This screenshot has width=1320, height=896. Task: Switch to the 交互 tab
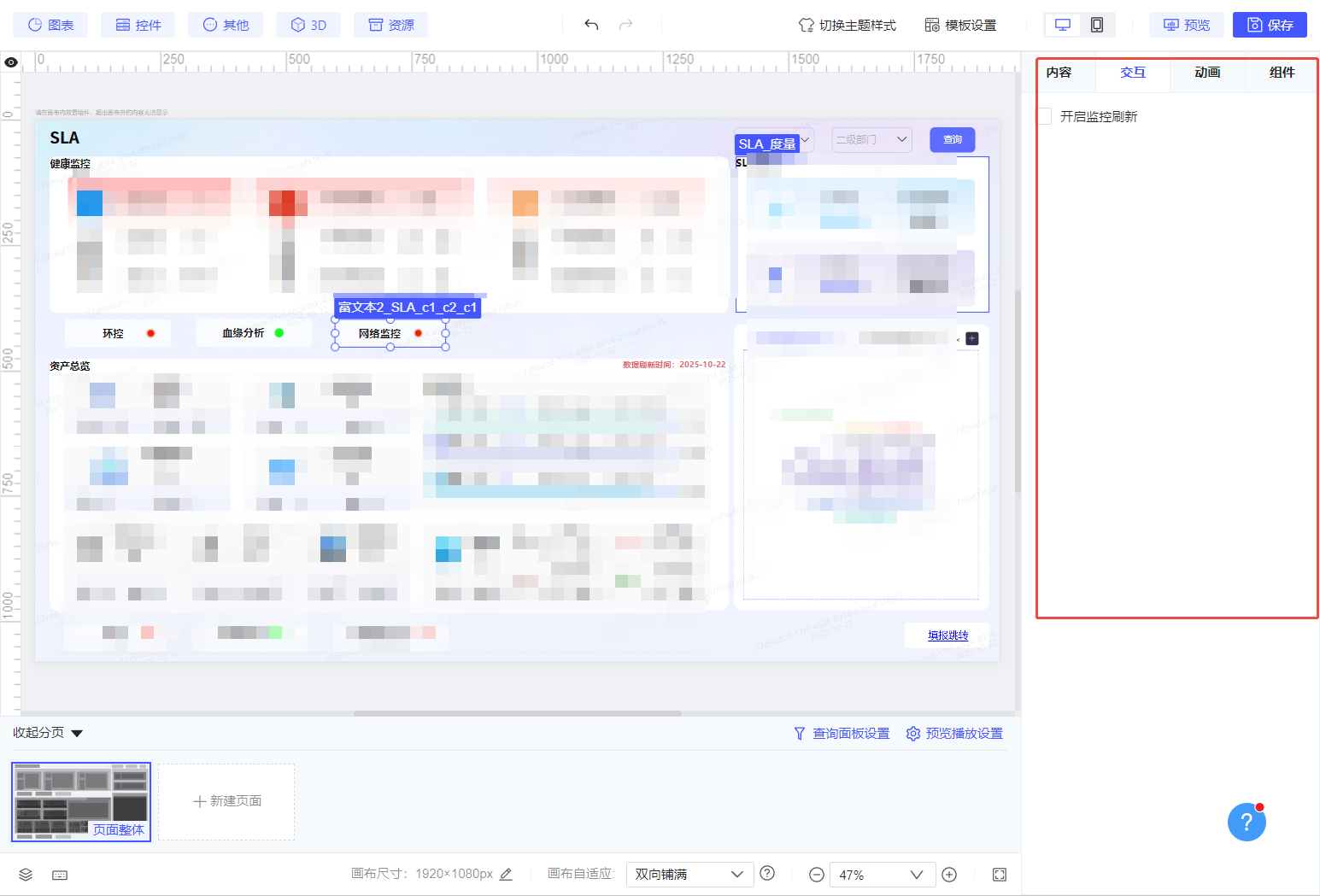click(x=1133, y=73)
